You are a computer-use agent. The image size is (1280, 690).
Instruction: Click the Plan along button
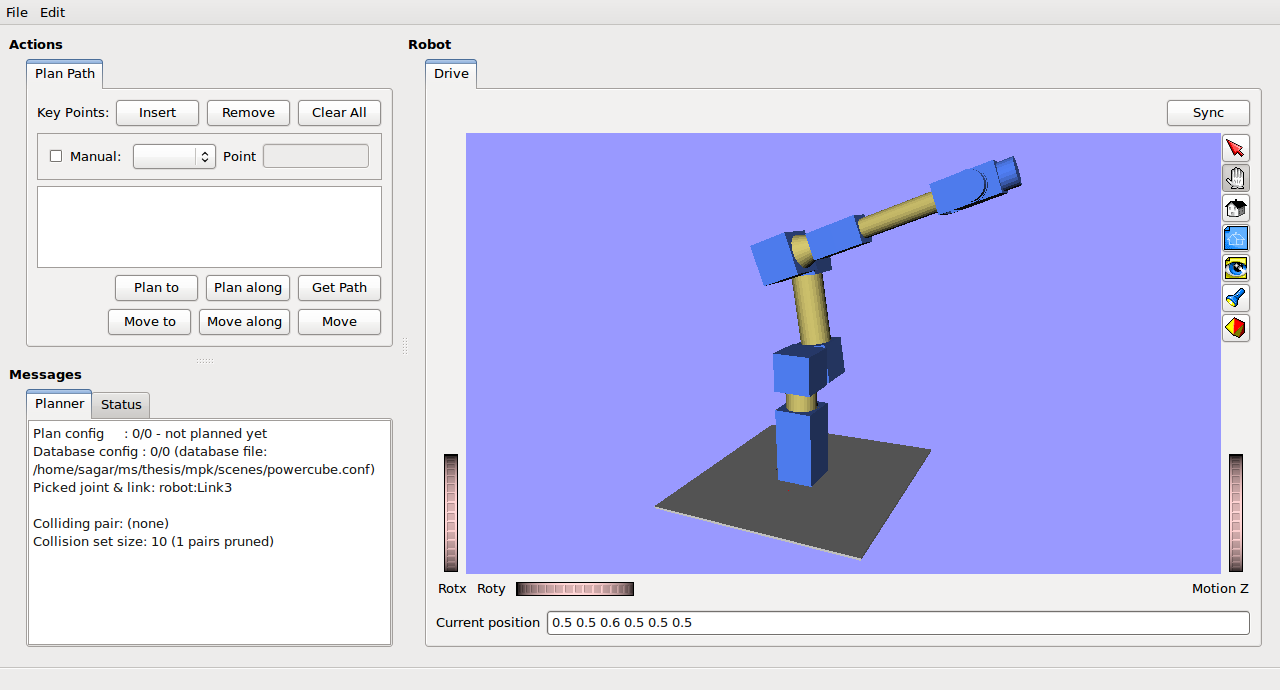point(248,288)
